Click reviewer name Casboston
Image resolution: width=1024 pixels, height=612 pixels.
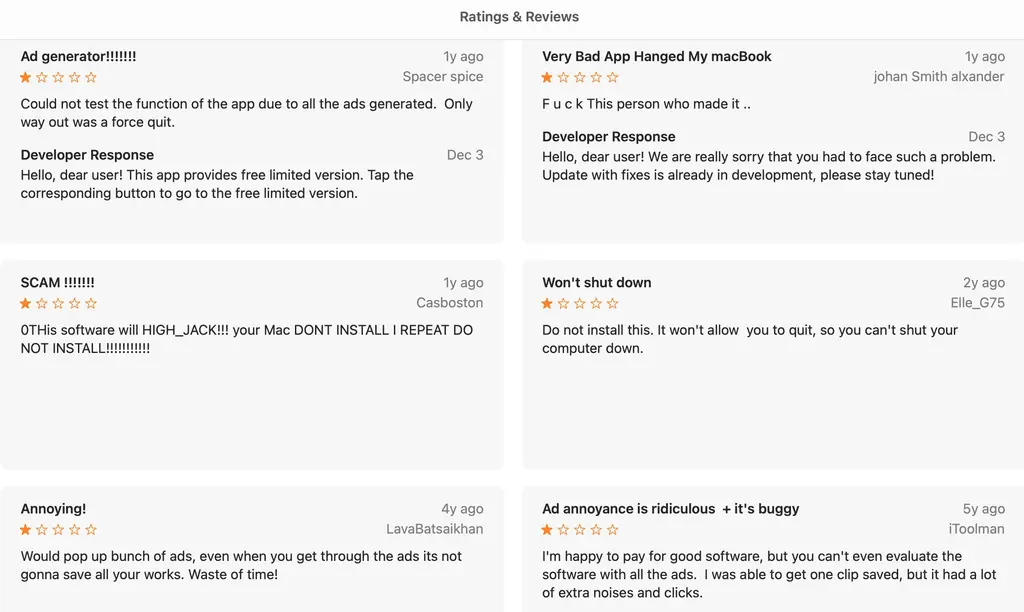pyautogui.click(x=449, y=303)
